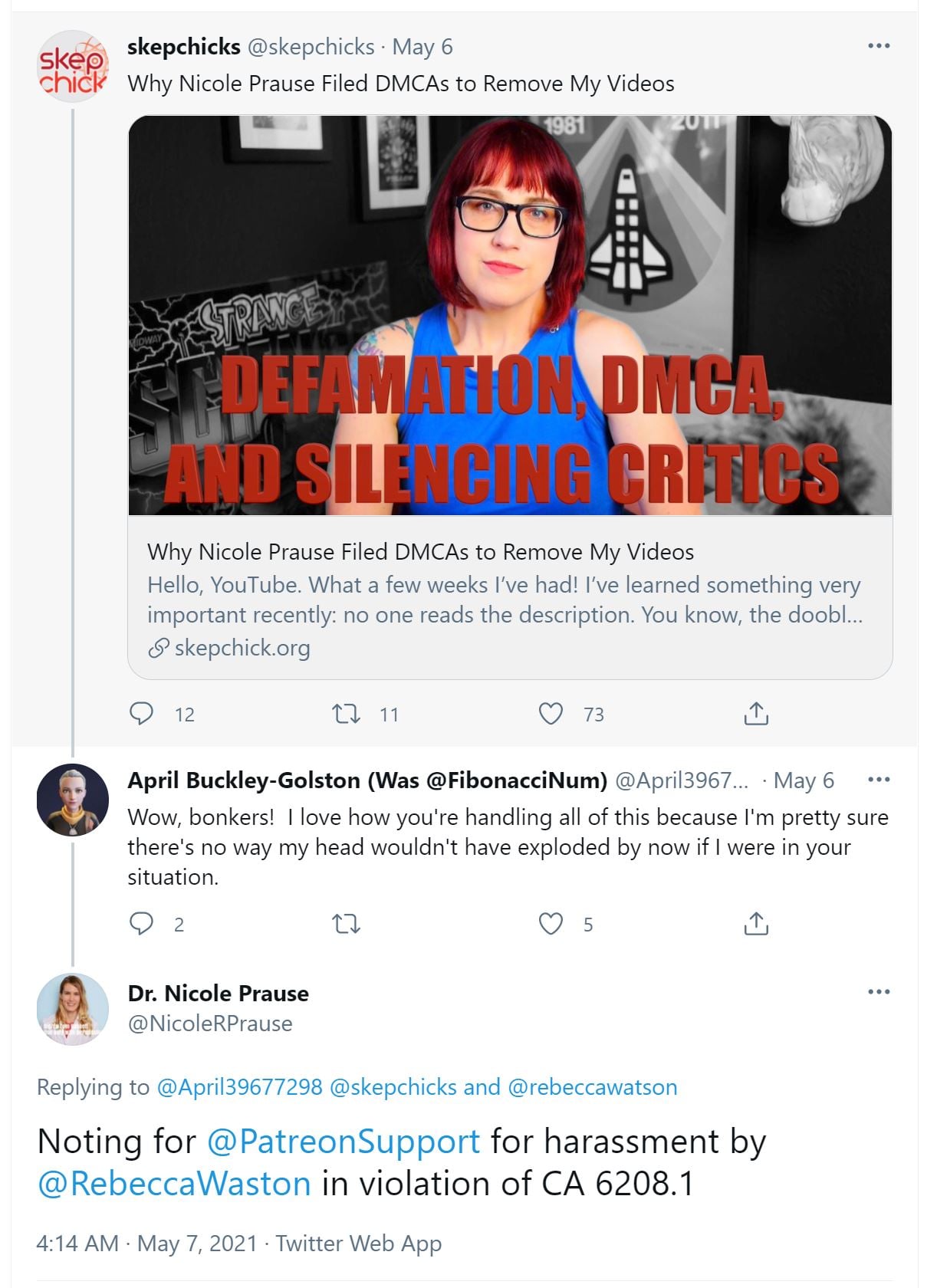The width and height of the screenshot is (937, 1288).
Task: Click the 4:14 AM tweet timestamp
Action: coord(77,1244)
